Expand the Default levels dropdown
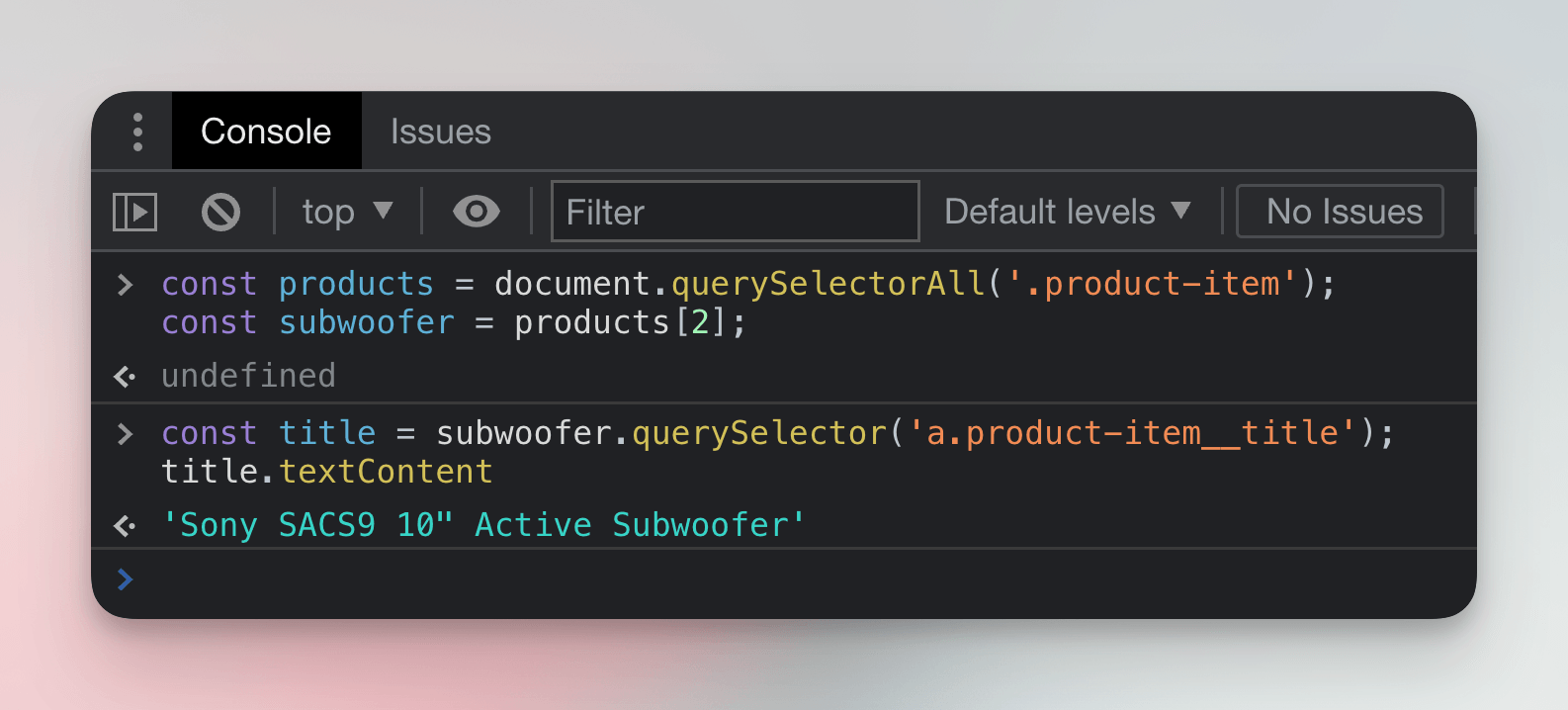1568x710 pixels. [1067, 212]
